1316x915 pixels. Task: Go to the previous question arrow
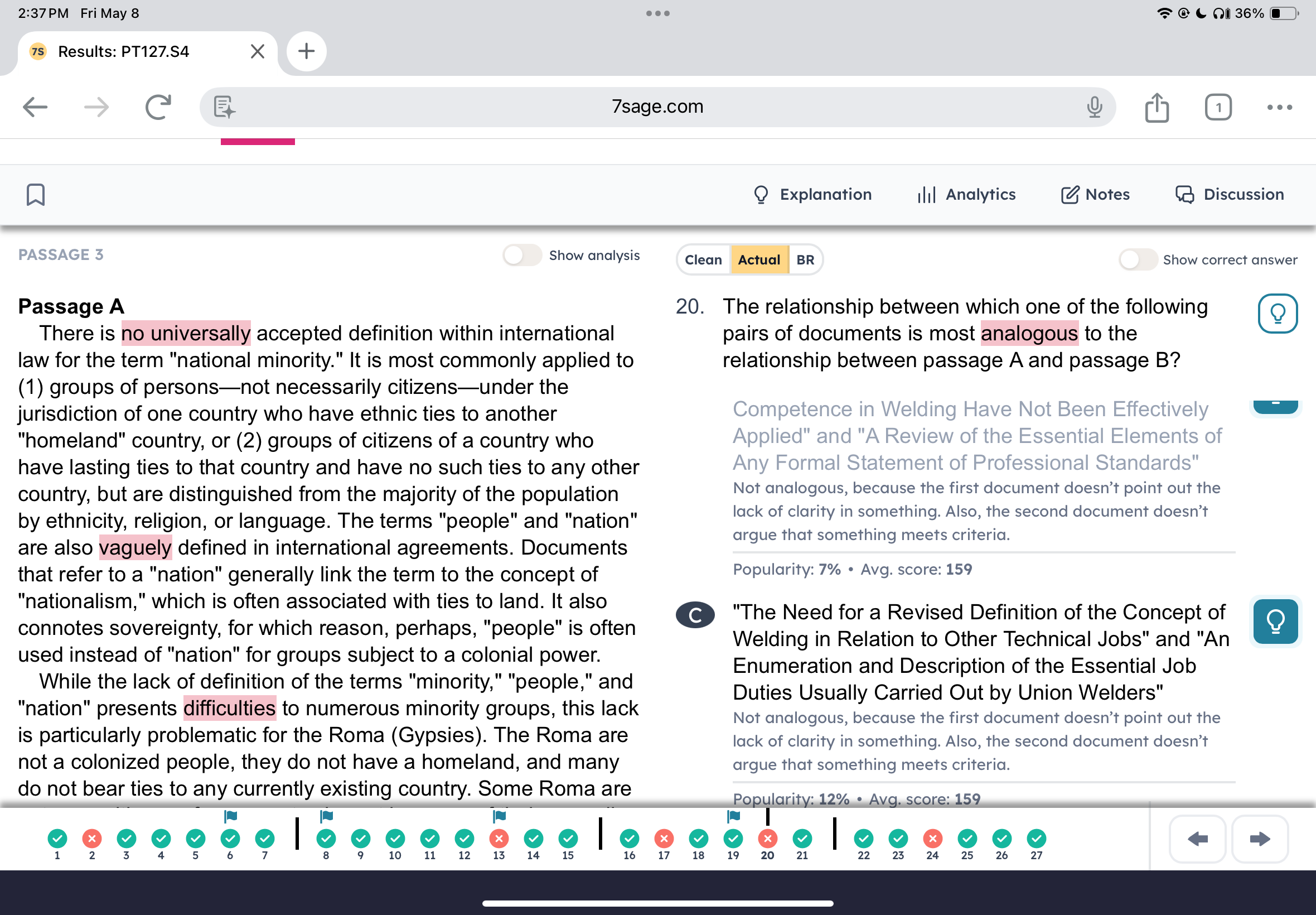[x=1197, y=839]
